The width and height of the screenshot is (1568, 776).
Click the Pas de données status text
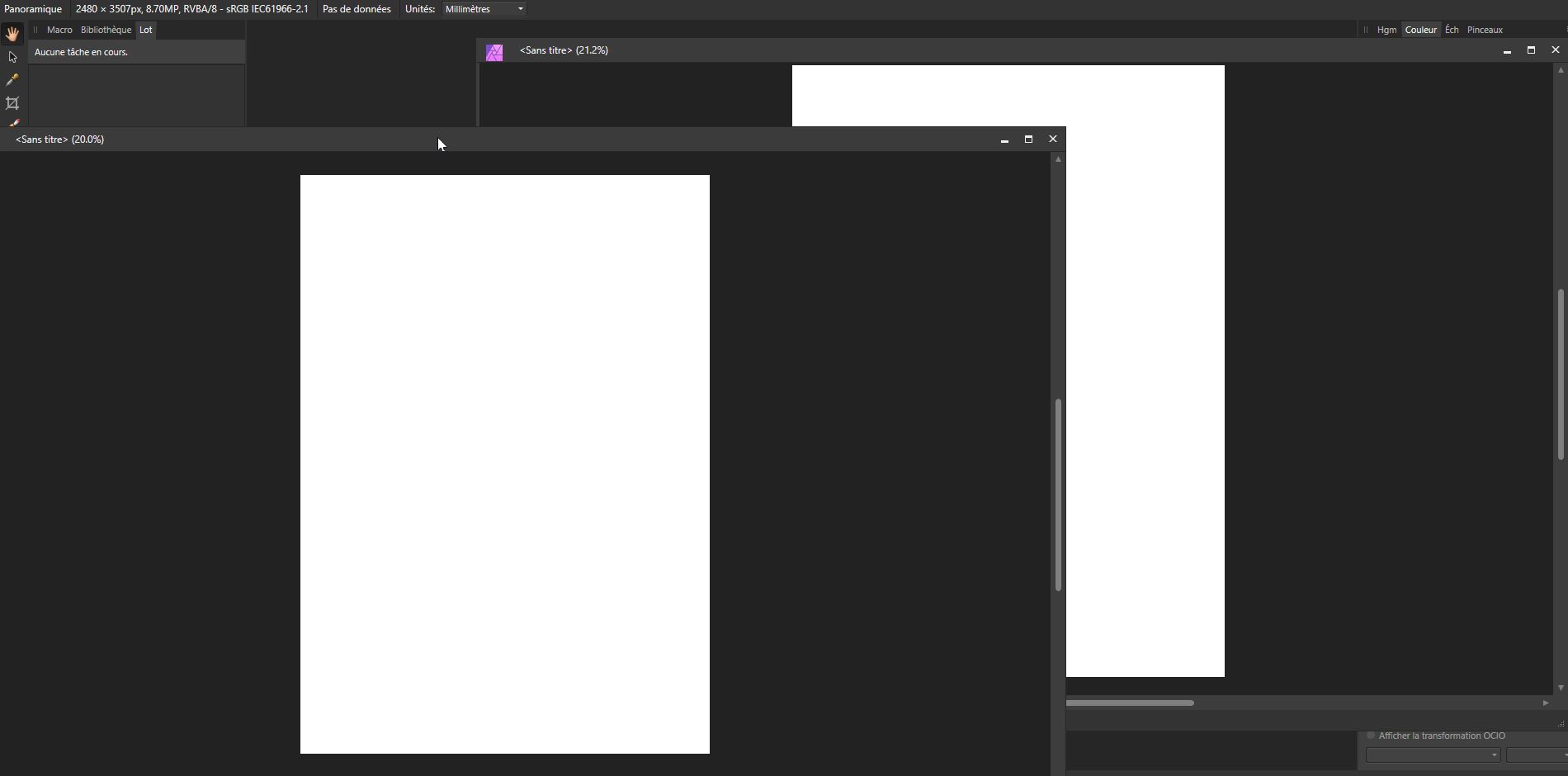pyautogui.click(x=356, y=9)
